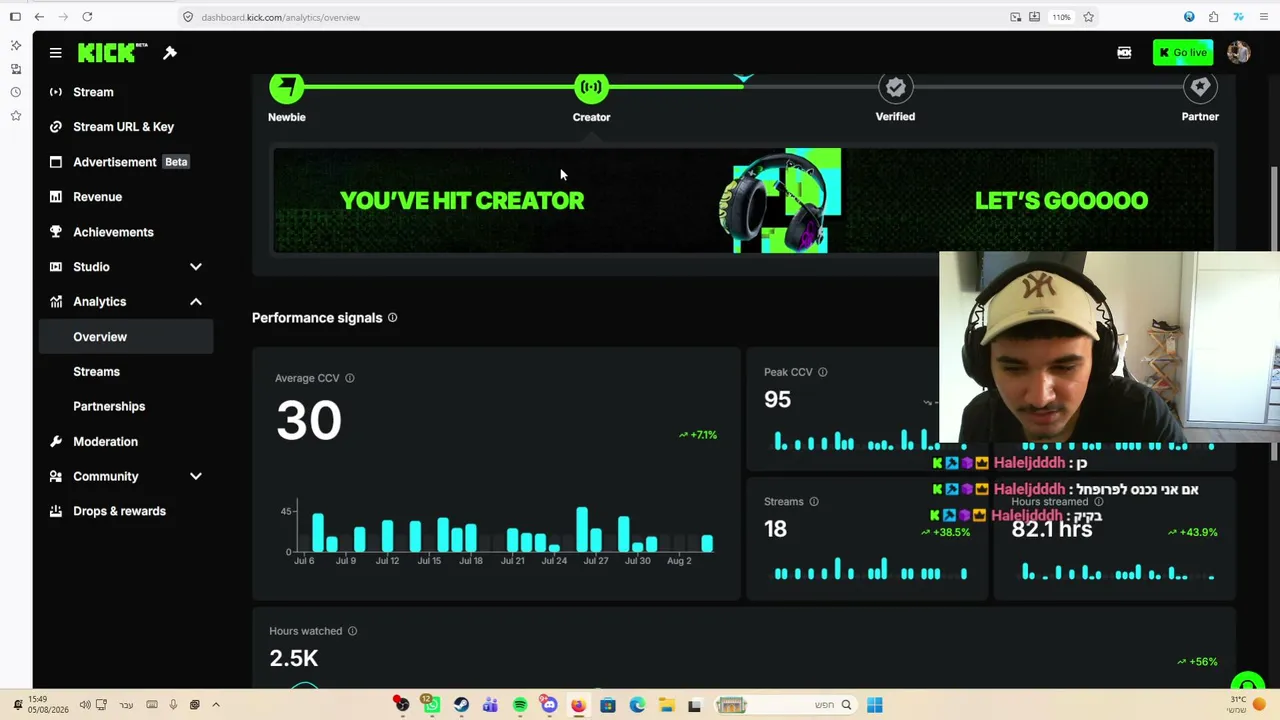Image resolution: width=1280 pixels, height=720 pixels.
Task: Click the theatre mode icon beside Go live
Action: [1124, 53]
